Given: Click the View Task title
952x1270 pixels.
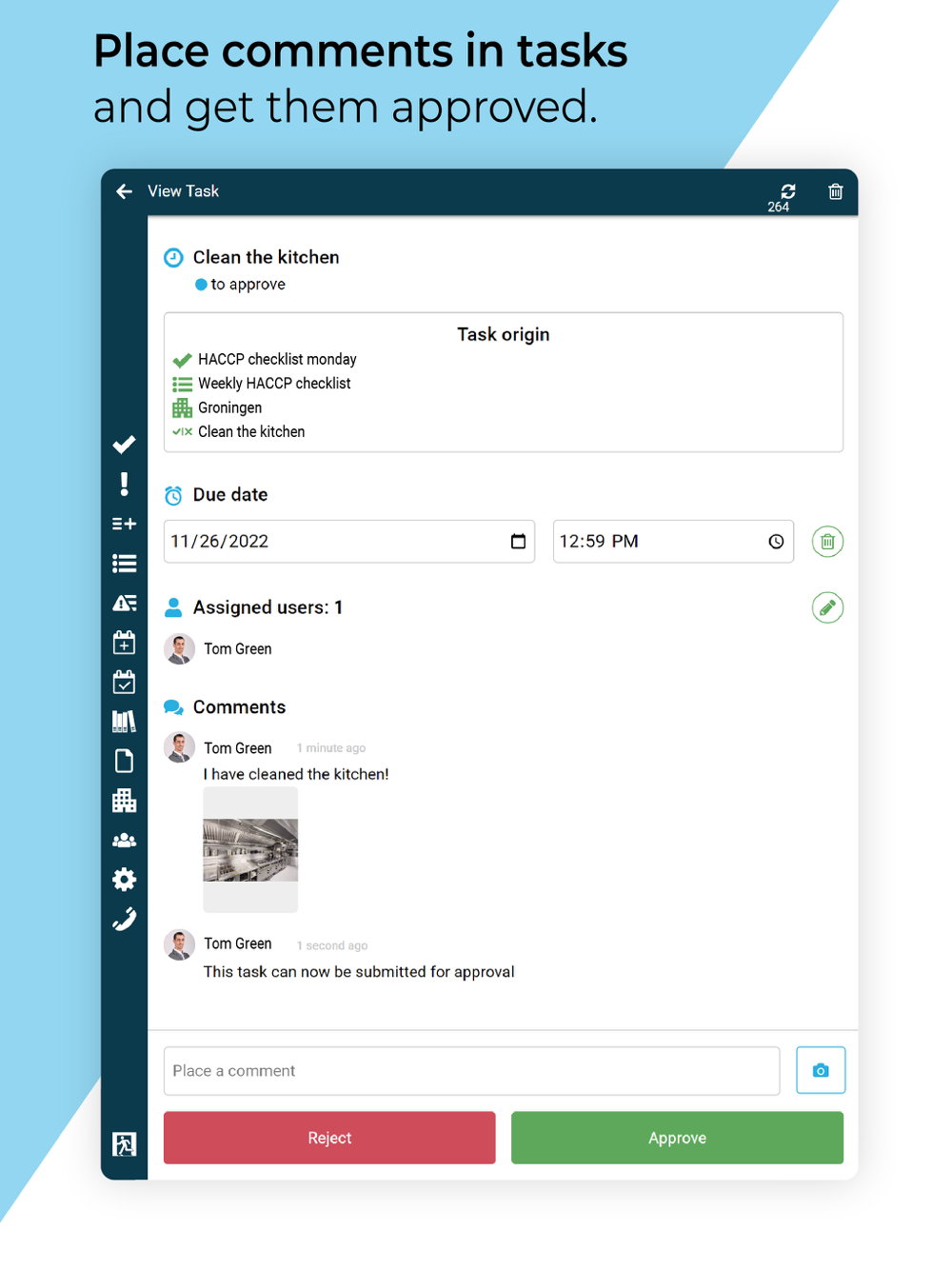Looking at the screenshot, I should tap(183, 191).
